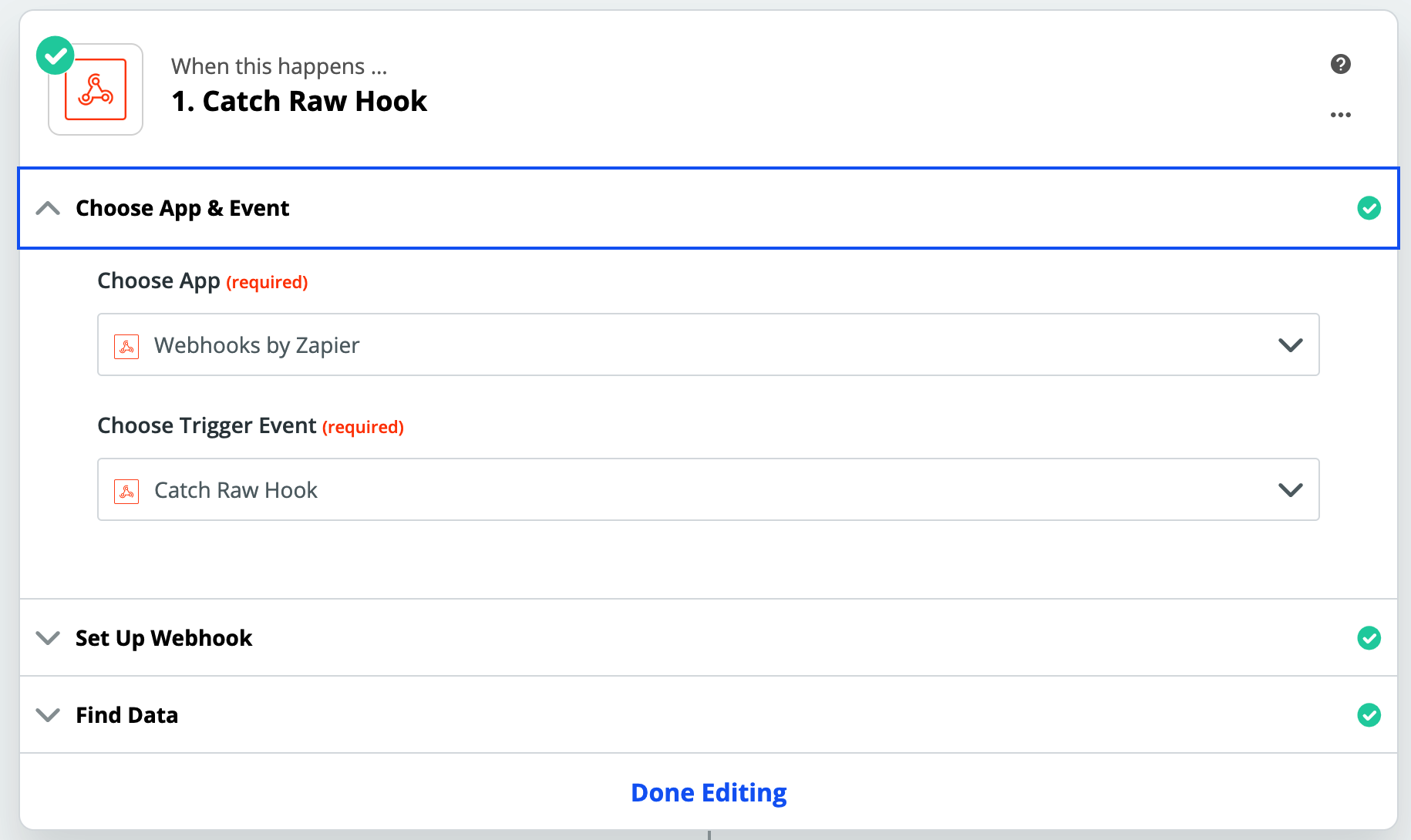Click the Set Up Webhook heading

tap(163, 638)
